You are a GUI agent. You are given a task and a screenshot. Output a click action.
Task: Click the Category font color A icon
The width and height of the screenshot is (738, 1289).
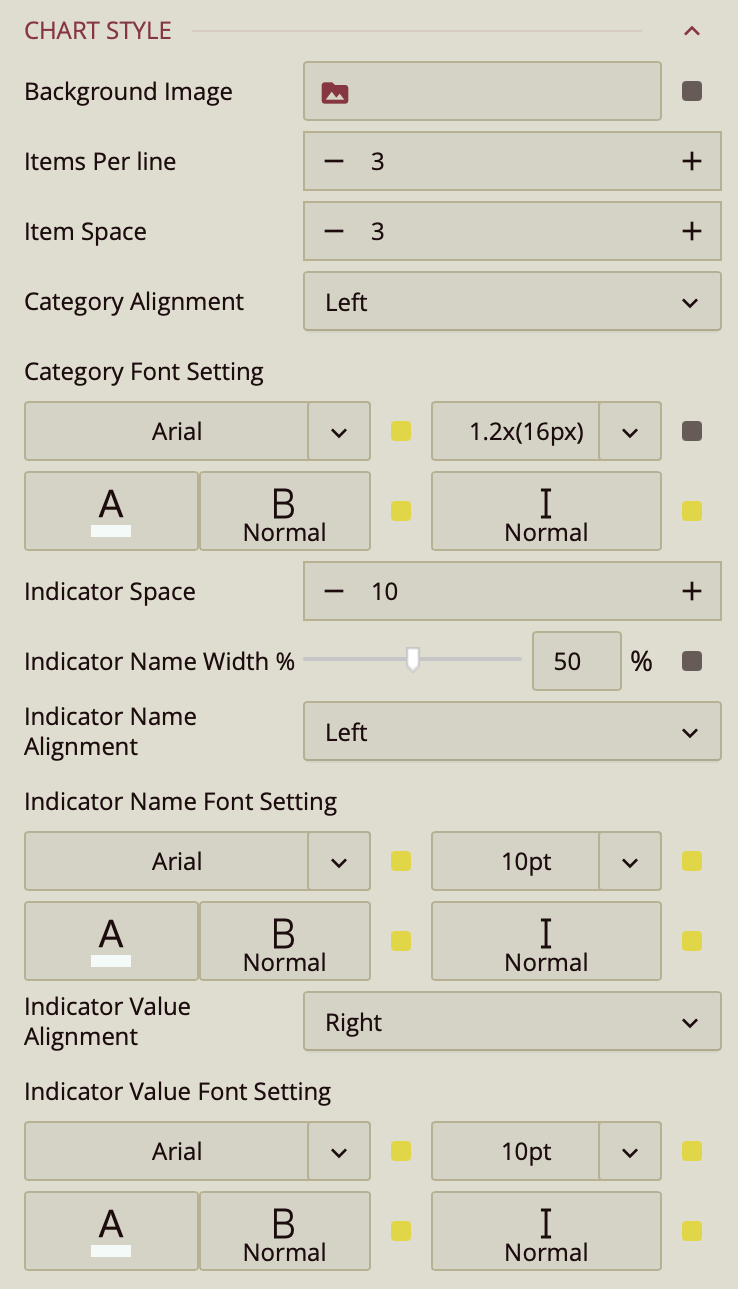(111, 511)
